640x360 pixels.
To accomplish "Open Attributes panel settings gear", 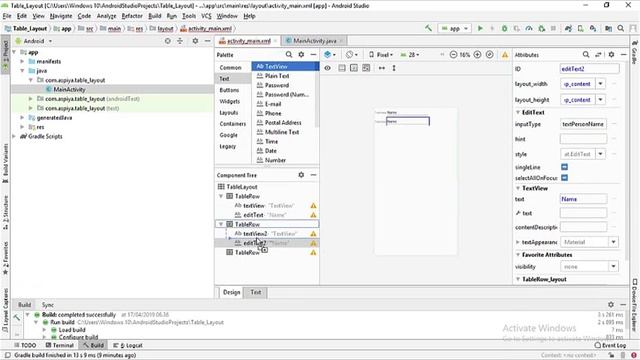I will click(x=611, y=54).
